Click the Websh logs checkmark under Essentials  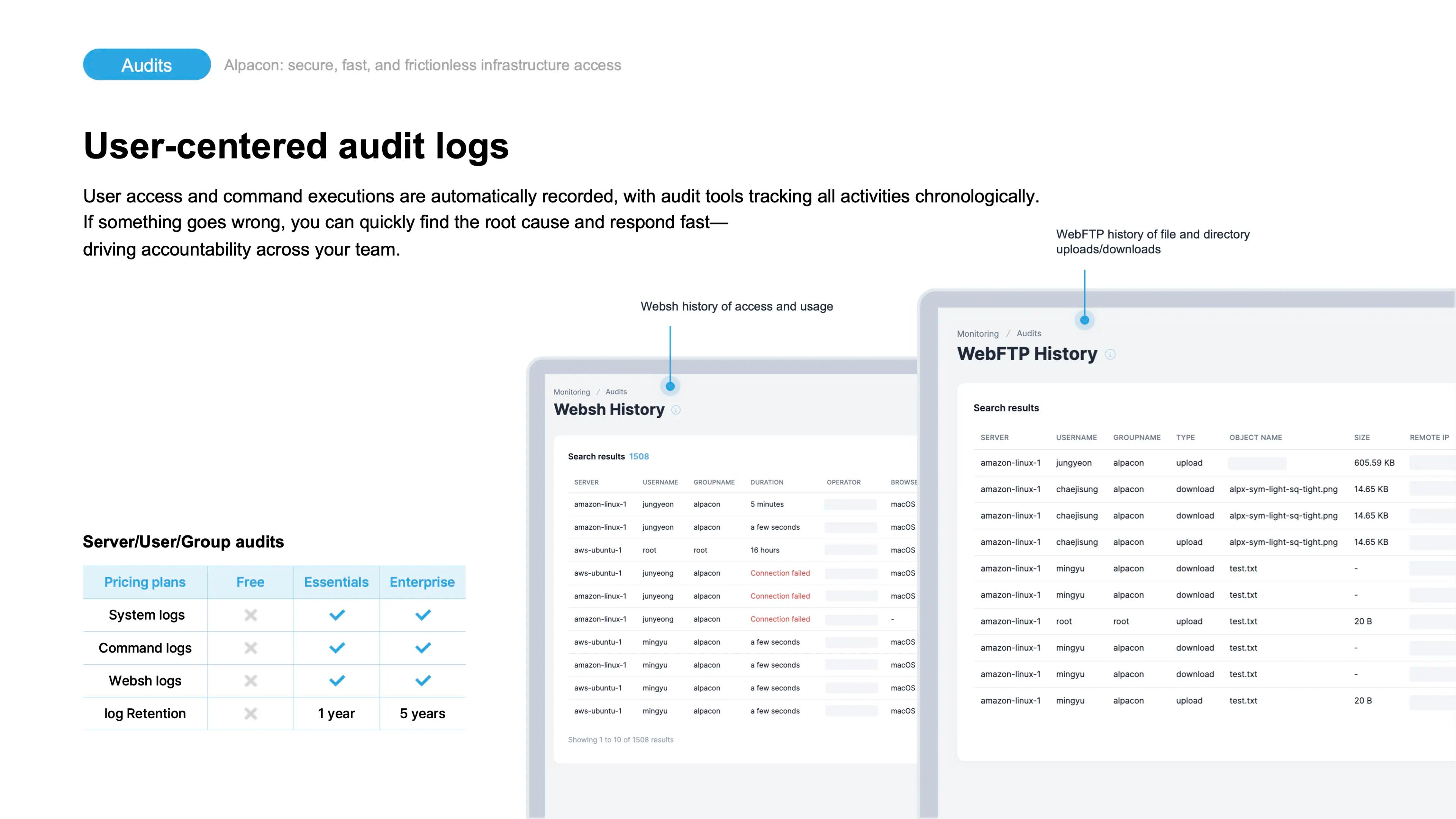point(337,681)
